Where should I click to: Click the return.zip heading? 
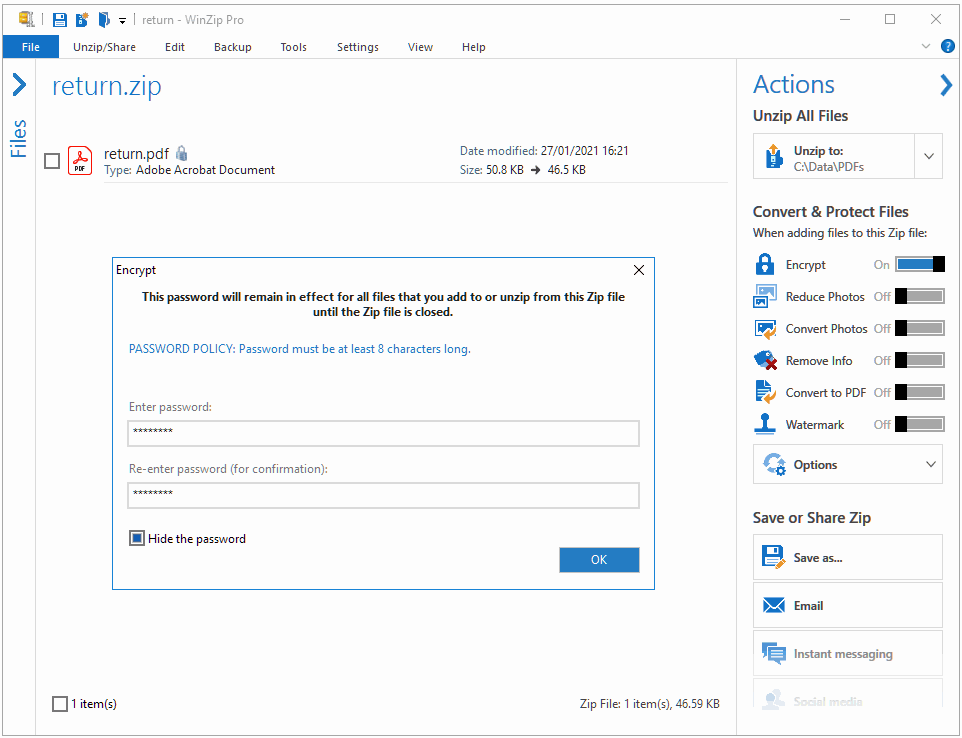point(107,86)
